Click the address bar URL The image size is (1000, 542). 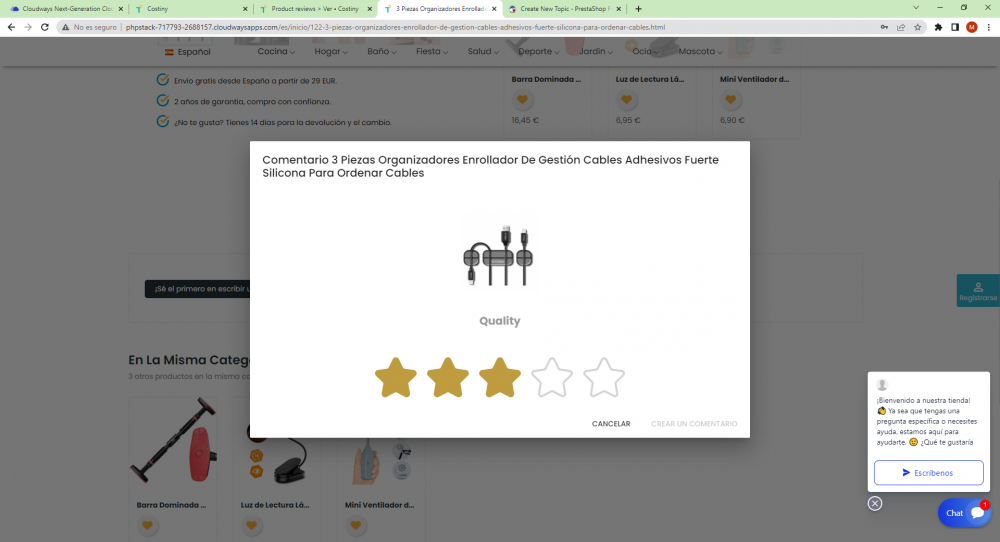pyautogui.click(x=395, y=27)
